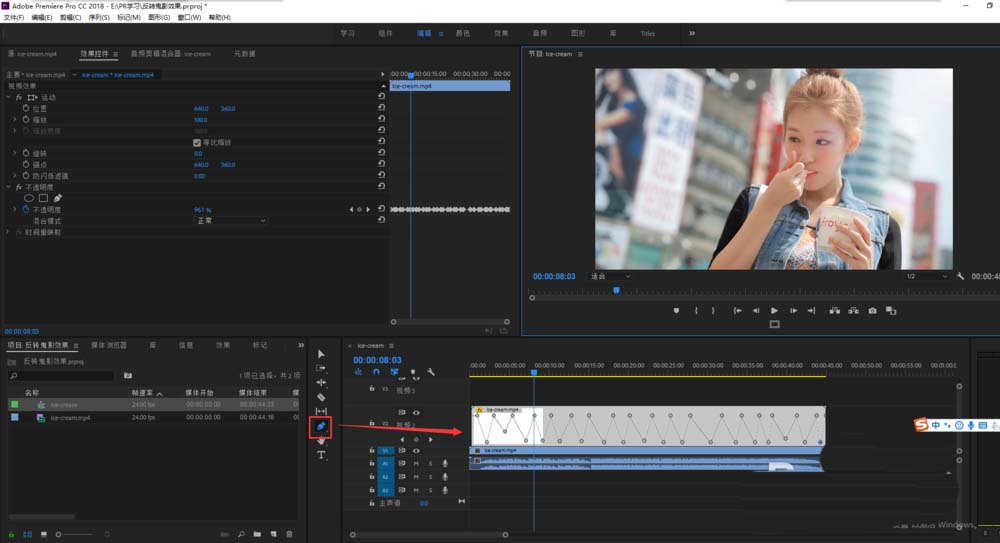Click the New Item icon in Project panel
The image size is (1000, 543).
tap(273, 534)
